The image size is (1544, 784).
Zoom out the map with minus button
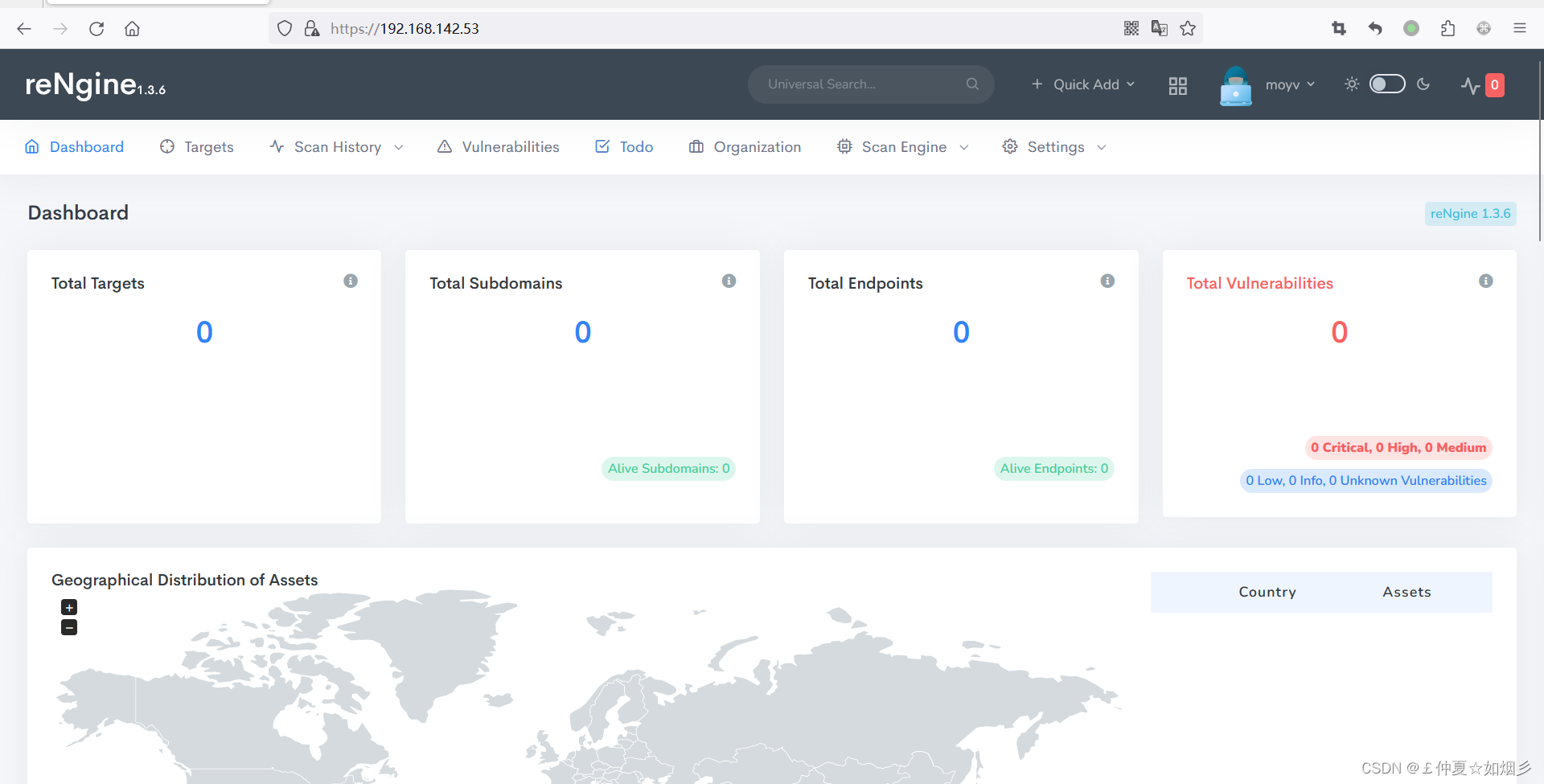pyautogui.click(x=69, y=627)
